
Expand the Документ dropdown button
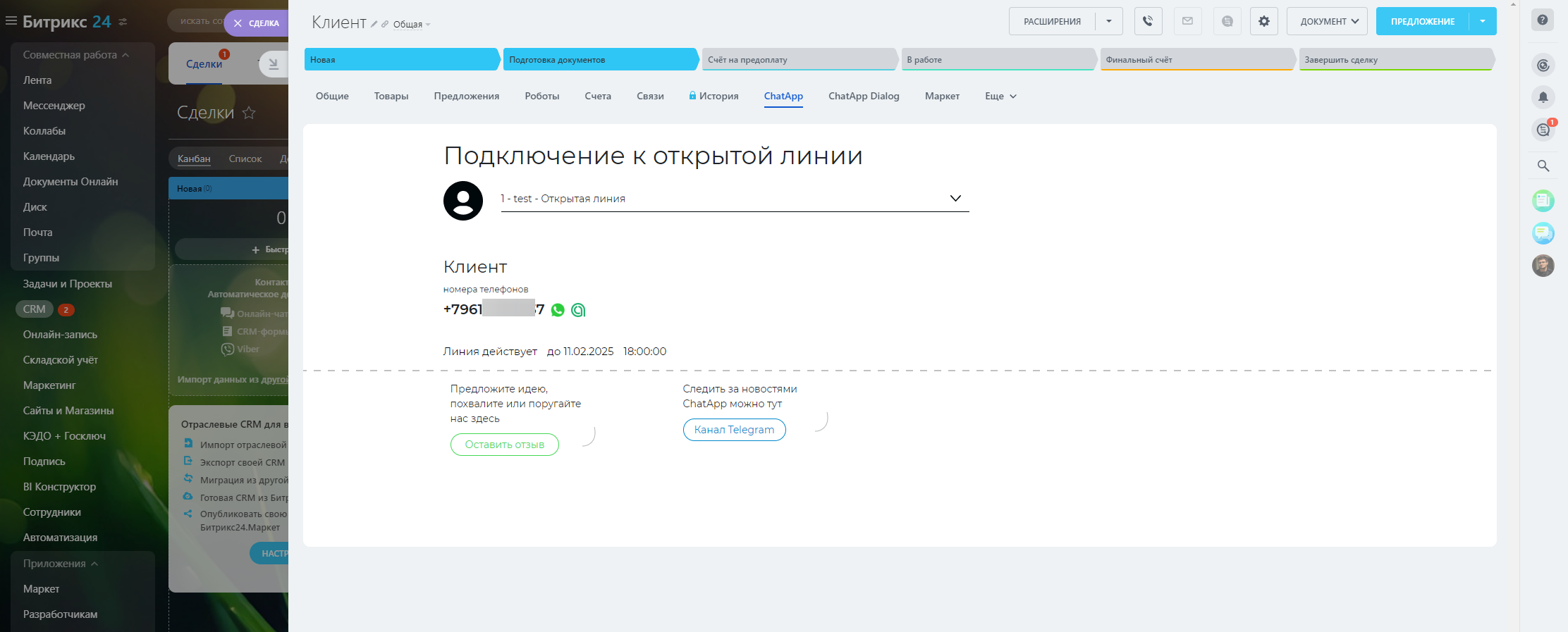(x=1328, y=21)
